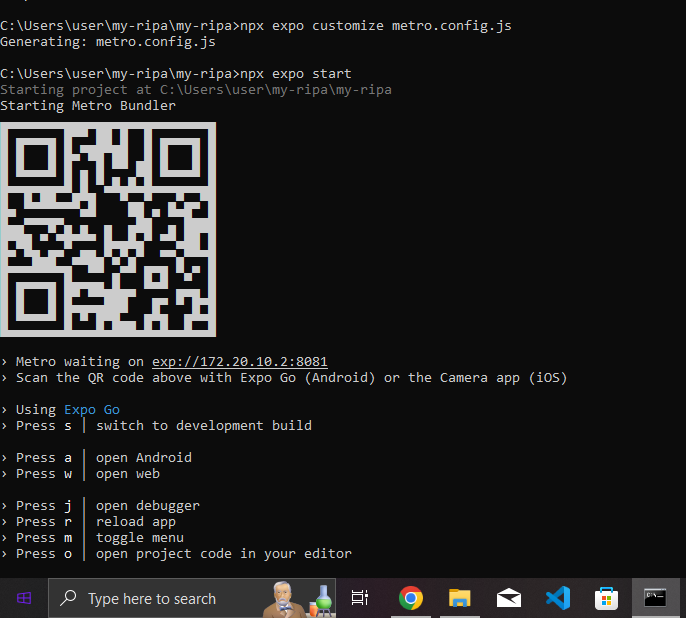Viewport: 686px width, 618px height.
Task: Launch Google Chrome from the taskbar
Action: tap(410, 598)
